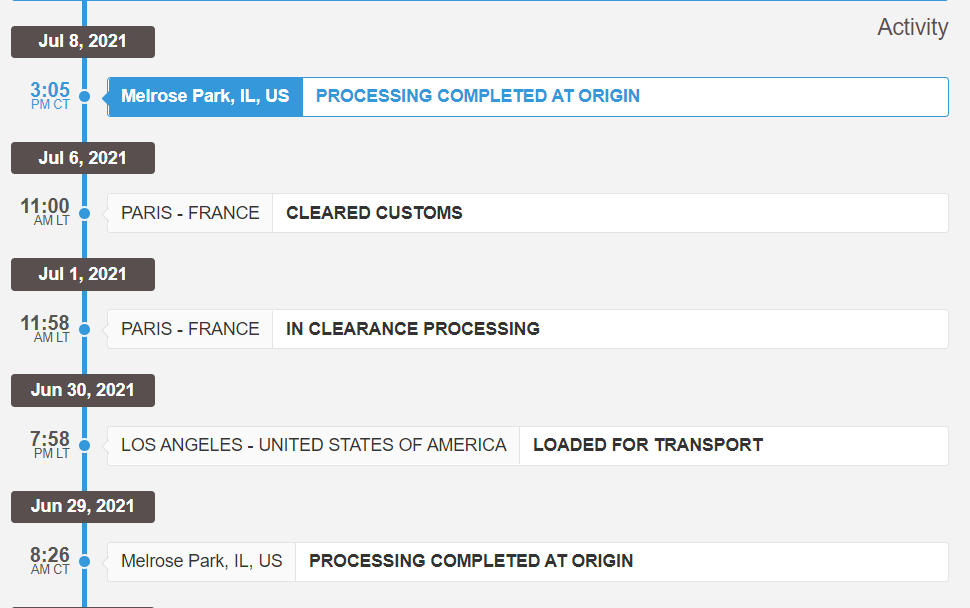The height and width of the screenshot is (608, 970).
Task: Select the Jul 8, 2021 date badge
Action: [83, 42]
